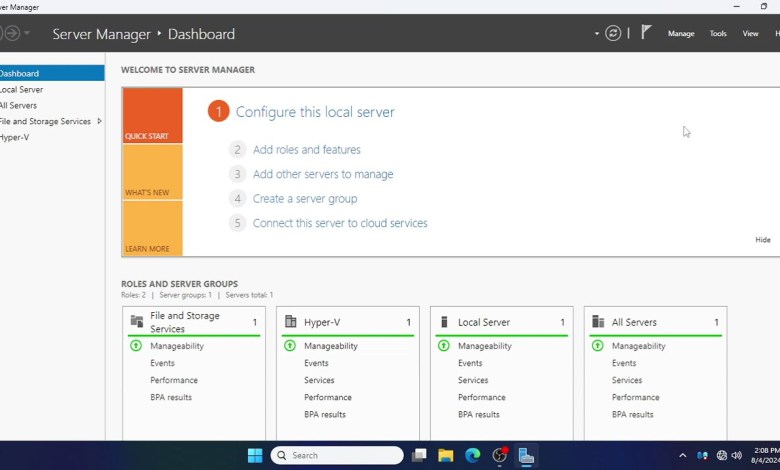Open Performance in Local Server tile
The width and height of the screenshot is (780, 470).
point(482,397)
